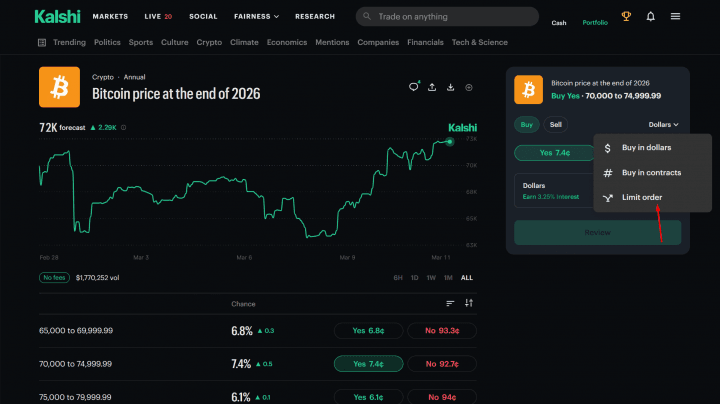
Task: Click the filter lines icon above outcomes
Action: pyautogui.click(x=450, y=303)
